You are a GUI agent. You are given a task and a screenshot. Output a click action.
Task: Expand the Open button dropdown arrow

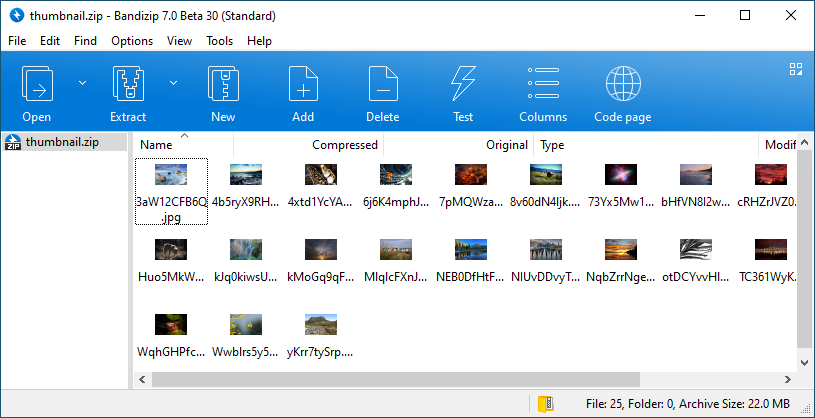[x=82, y=82]
